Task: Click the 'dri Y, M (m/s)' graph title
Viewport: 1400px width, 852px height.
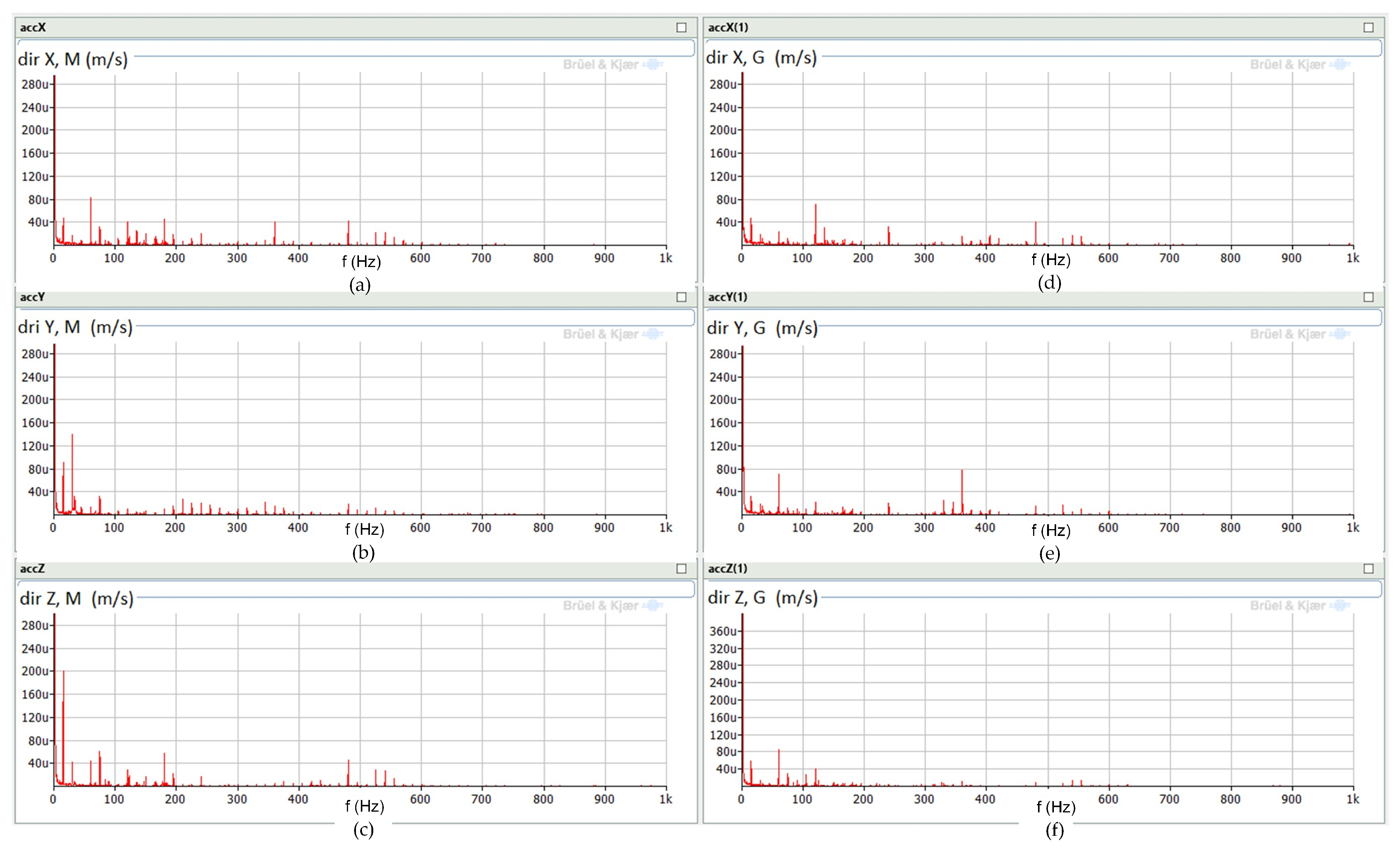Action: 75,327
